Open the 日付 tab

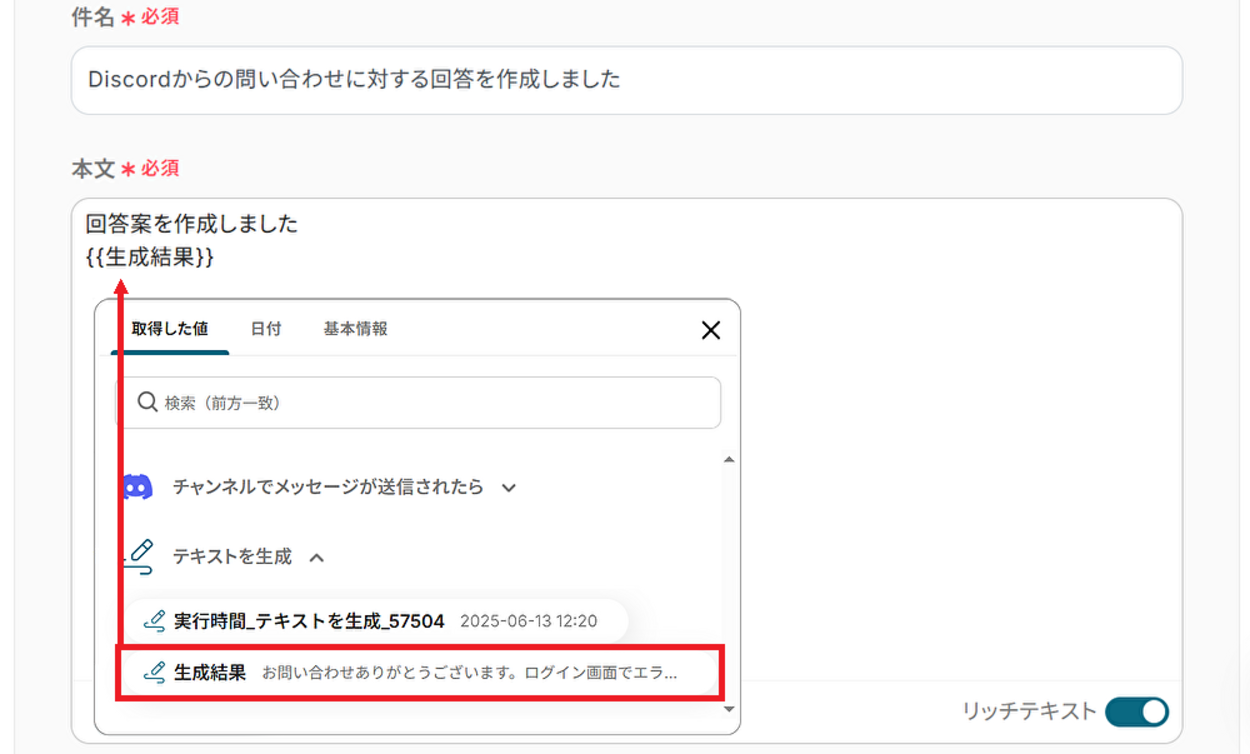[x=266, y=329]
